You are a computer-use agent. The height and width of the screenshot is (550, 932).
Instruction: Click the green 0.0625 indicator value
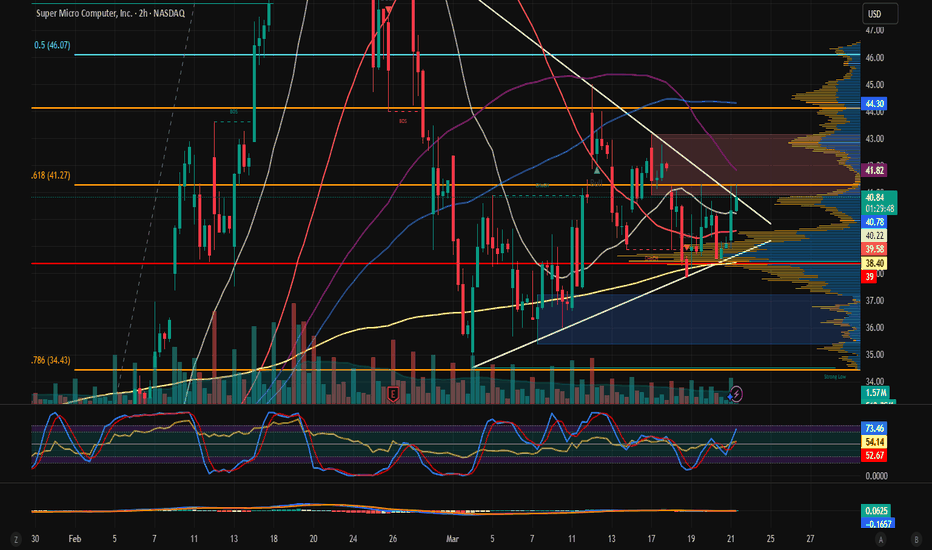tap(877, 511)
